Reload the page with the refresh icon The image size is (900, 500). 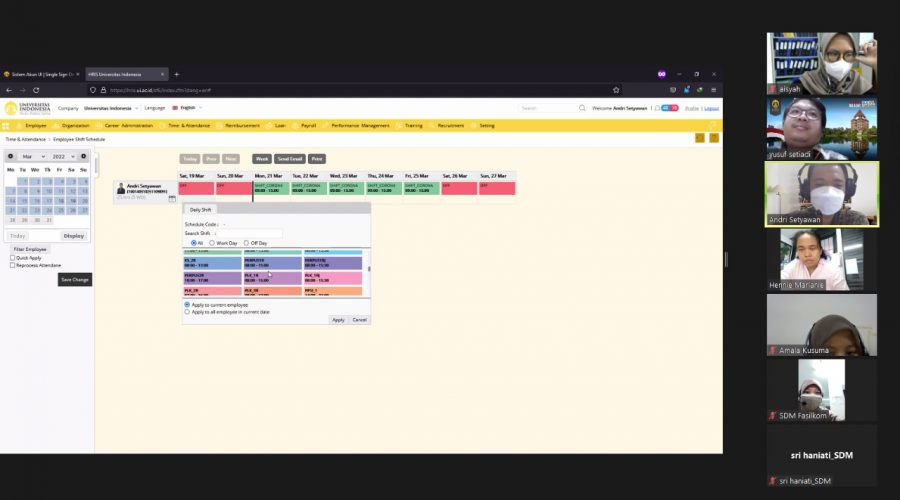click(36, 90)
